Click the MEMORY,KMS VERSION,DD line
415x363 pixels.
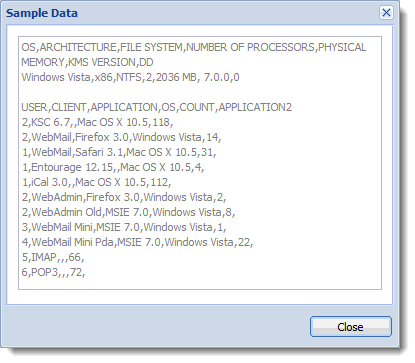click(x=87, y=62)
